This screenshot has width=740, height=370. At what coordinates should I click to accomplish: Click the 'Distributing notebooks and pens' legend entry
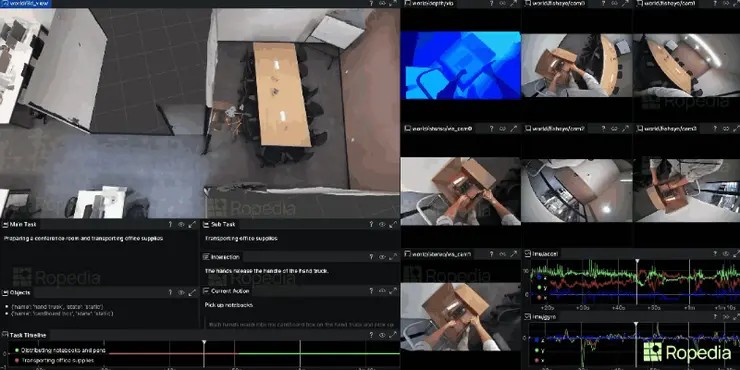pyautogui.click(x=59, y=351)
